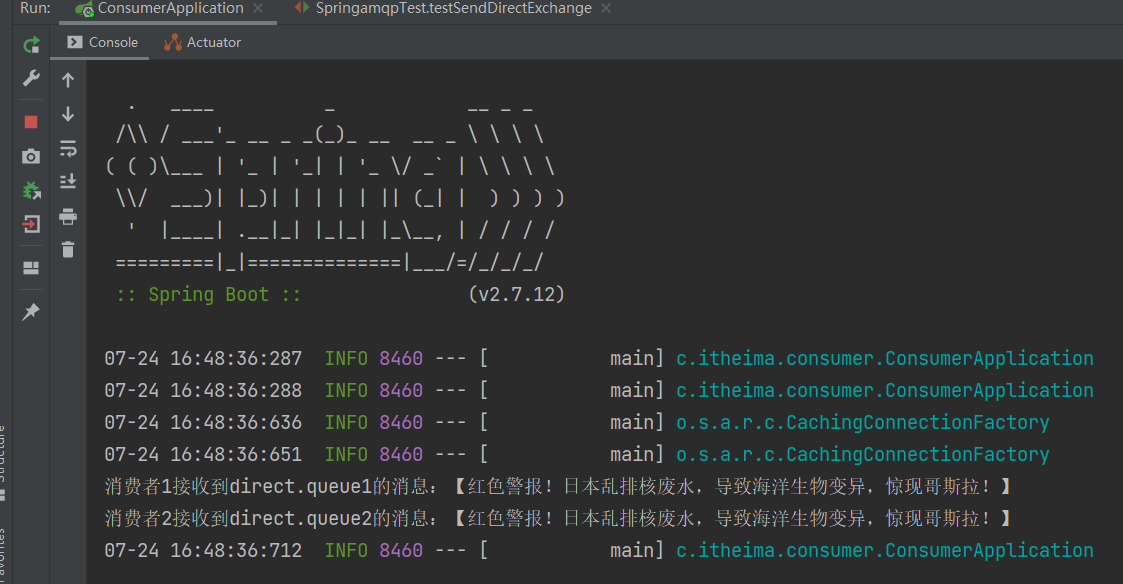Click the direct.queue1 consumer message line

tap(558, 487)
